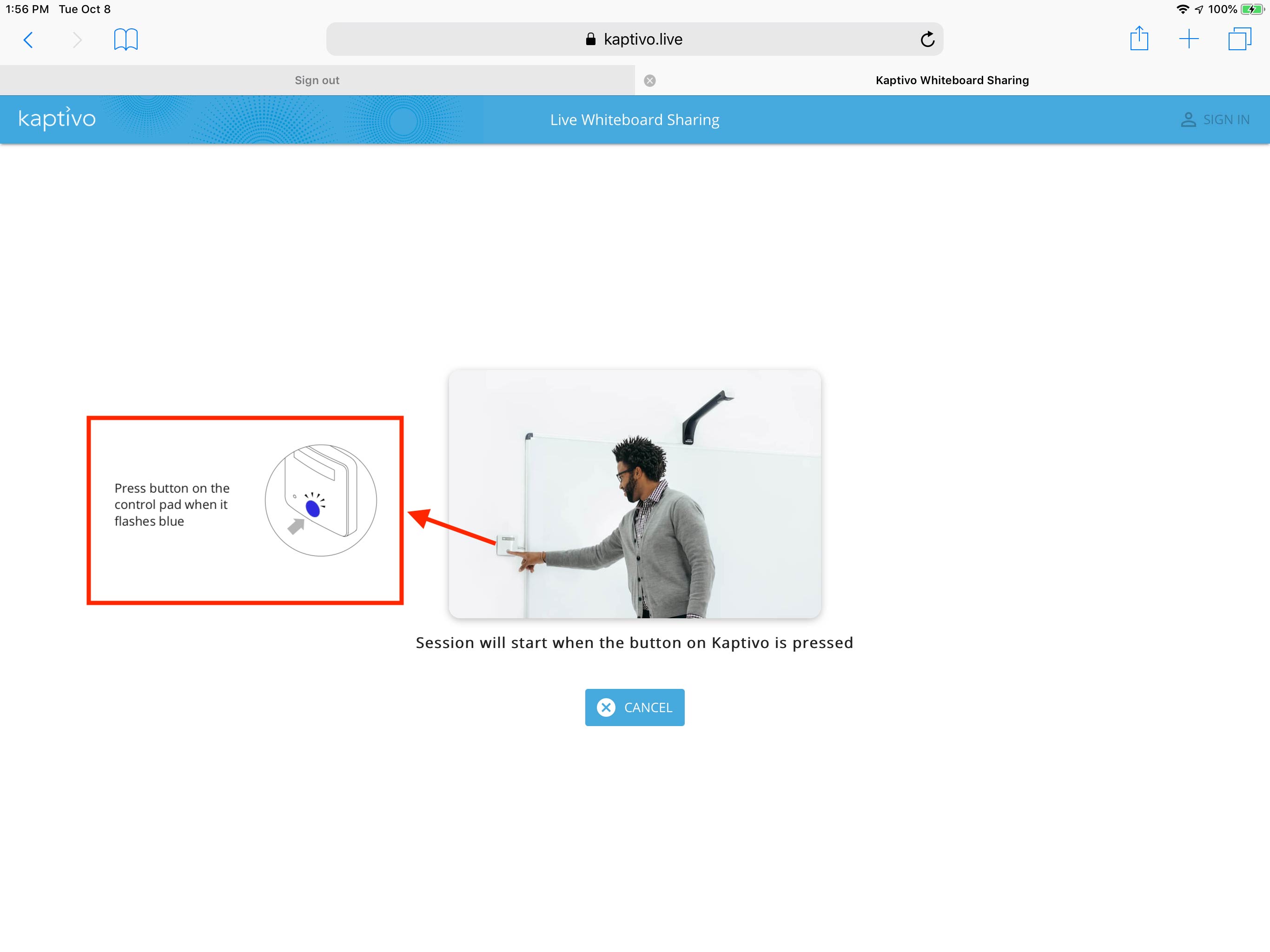Reload the kaptivo.live page
Image resolution: width=1270 pixels, height=952 pixels.
(927, 39)
